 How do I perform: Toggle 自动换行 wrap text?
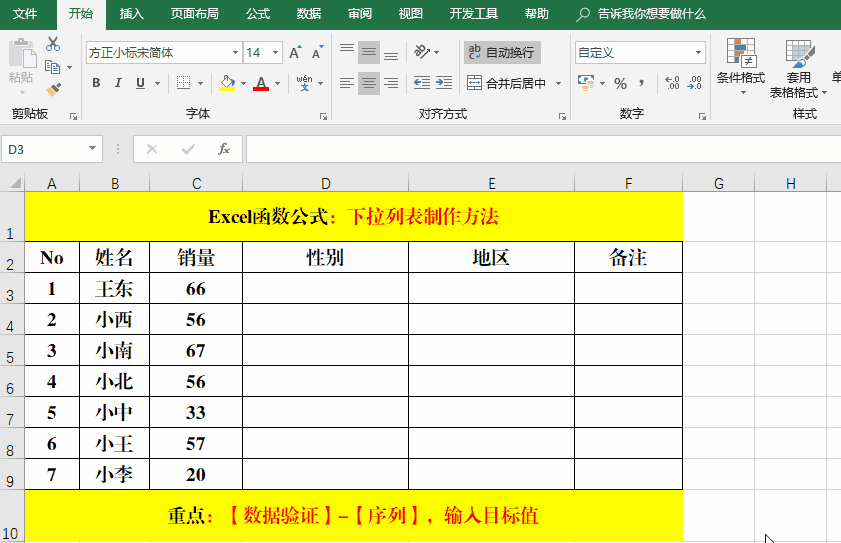501,53
